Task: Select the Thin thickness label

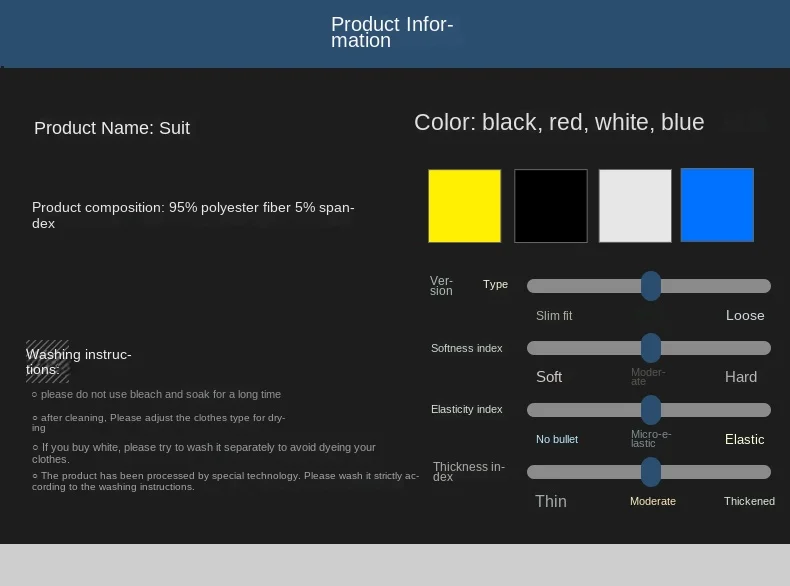Action: coord(551,501)
